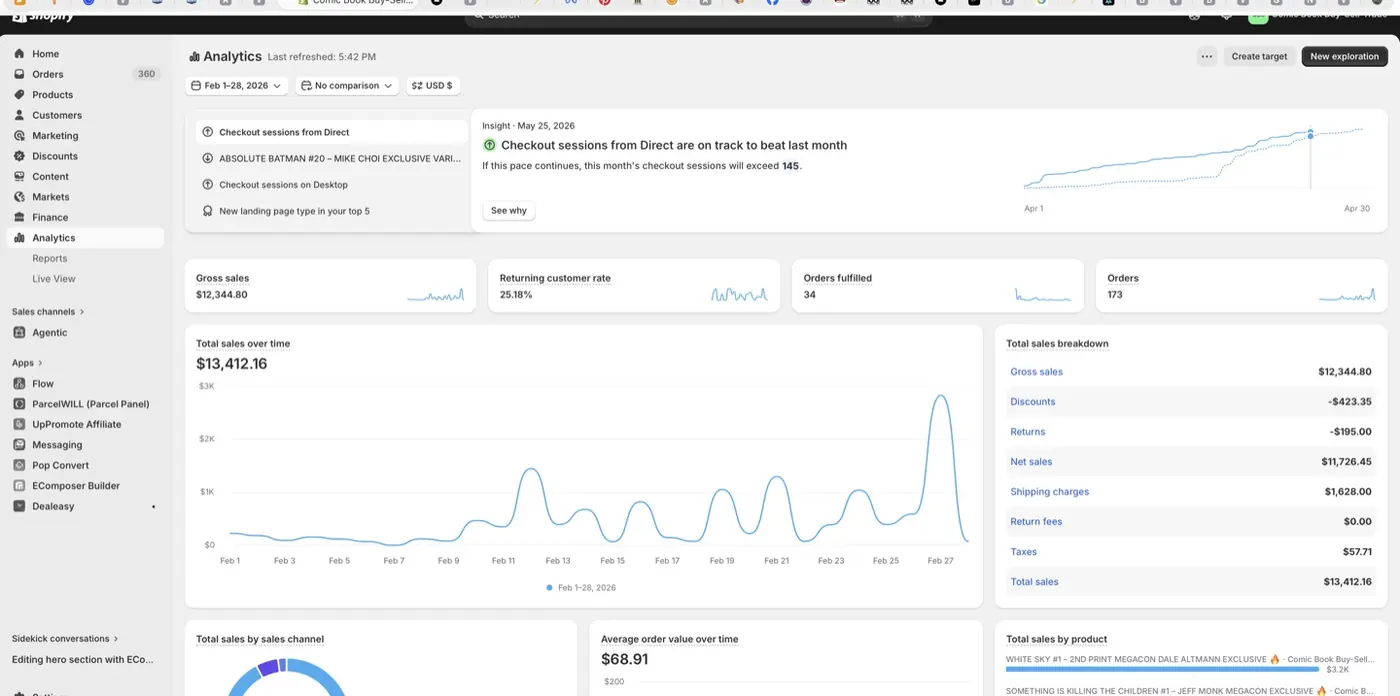Click the Create target button
This screenshot has height=696, width=1400.
click(x=1259, y=56)
